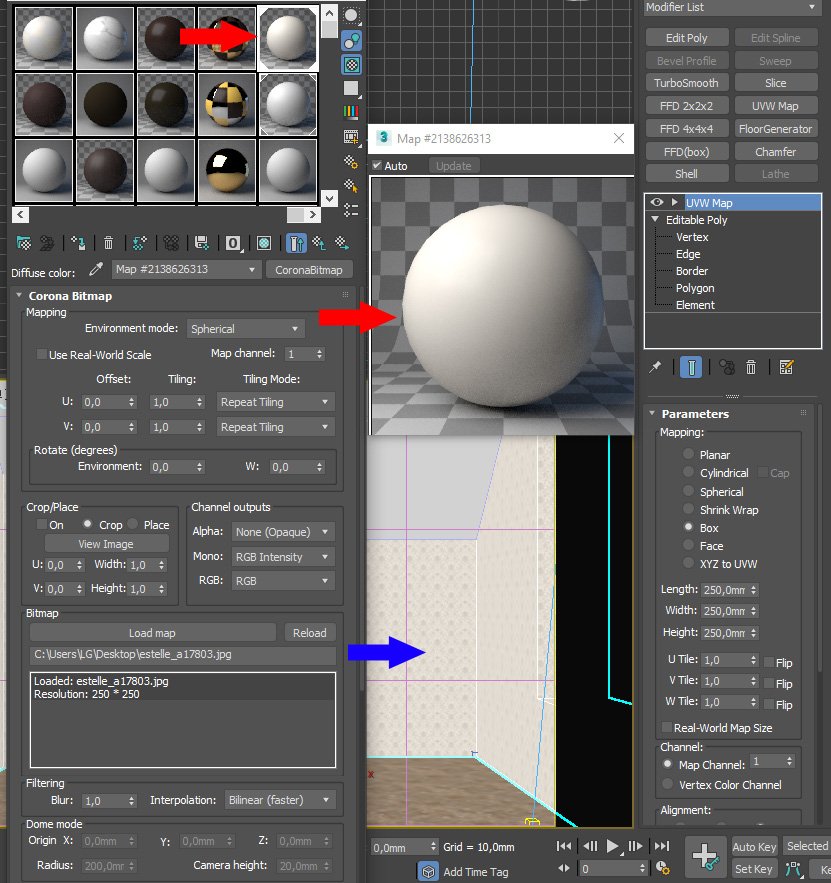
Task: Uncheck the Auto preview checkbox
Action: tap(377, 166)
